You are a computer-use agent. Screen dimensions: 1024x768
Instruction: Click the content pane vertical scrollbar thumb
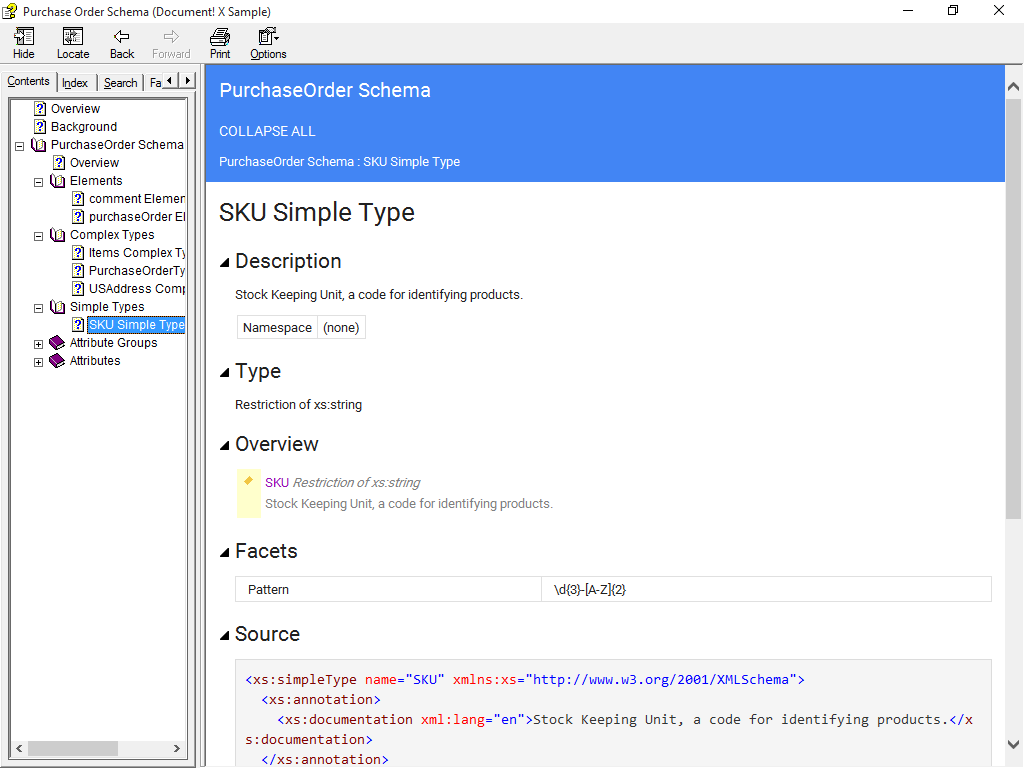[1013, 308]
